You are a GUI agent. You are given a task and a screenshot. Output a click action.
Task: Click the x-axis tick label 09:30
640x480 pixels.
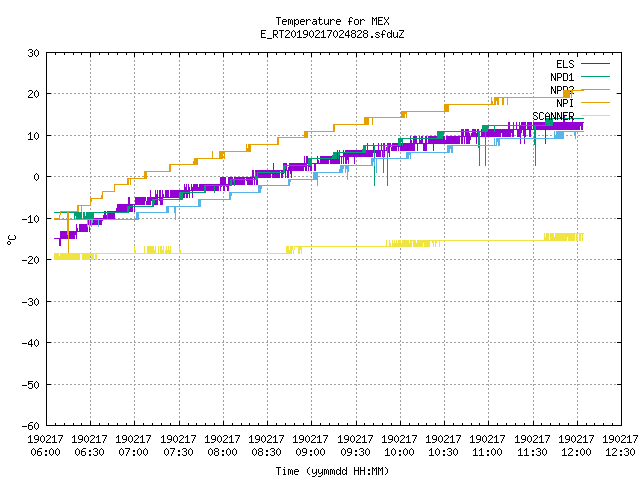[356, 452]
